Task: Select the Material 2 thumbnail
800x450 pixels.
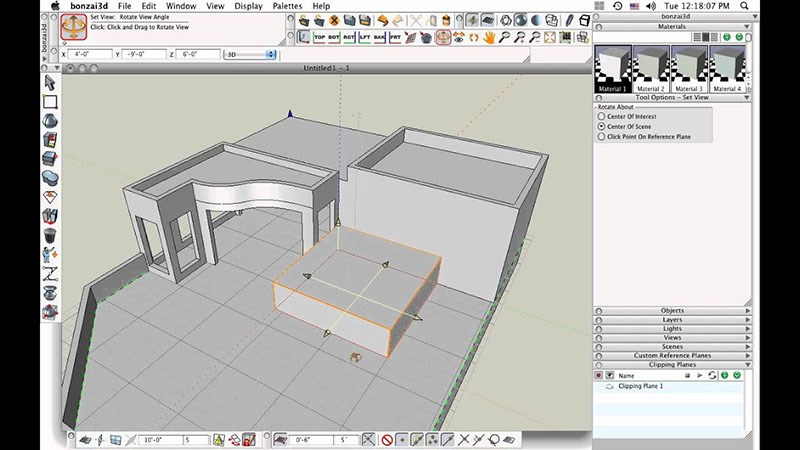Action: coord(651,69)
